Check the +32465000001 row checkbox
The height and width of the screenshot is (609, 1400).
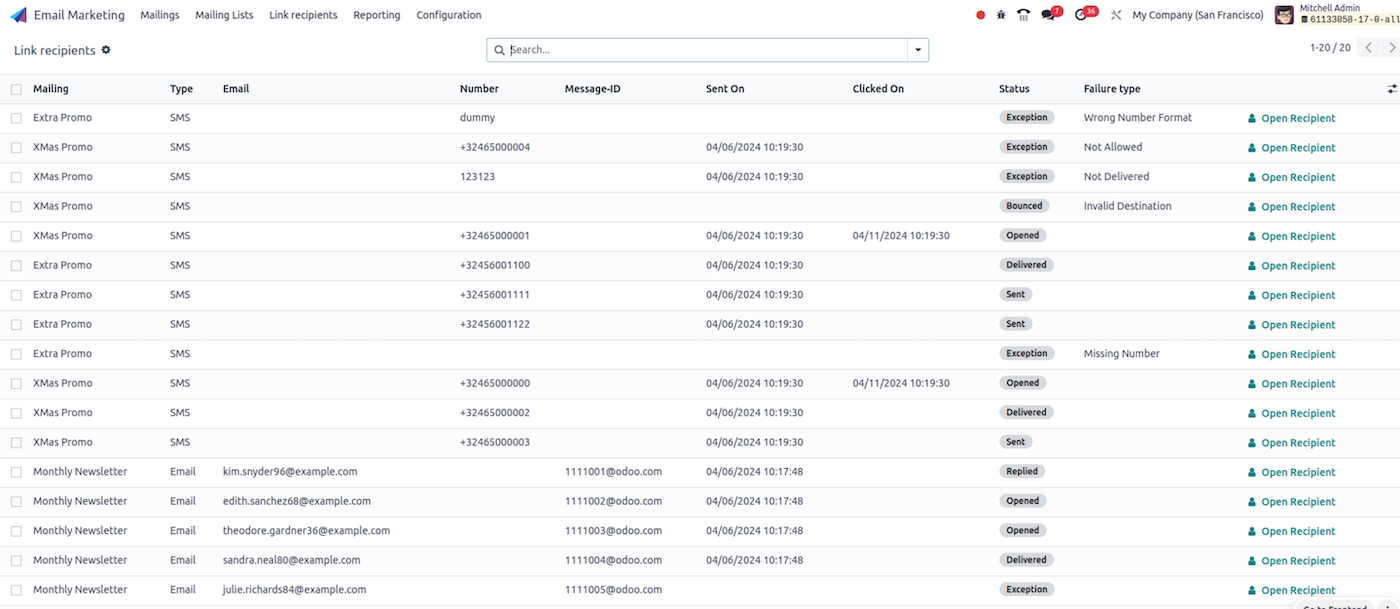[x=16, y=236]
